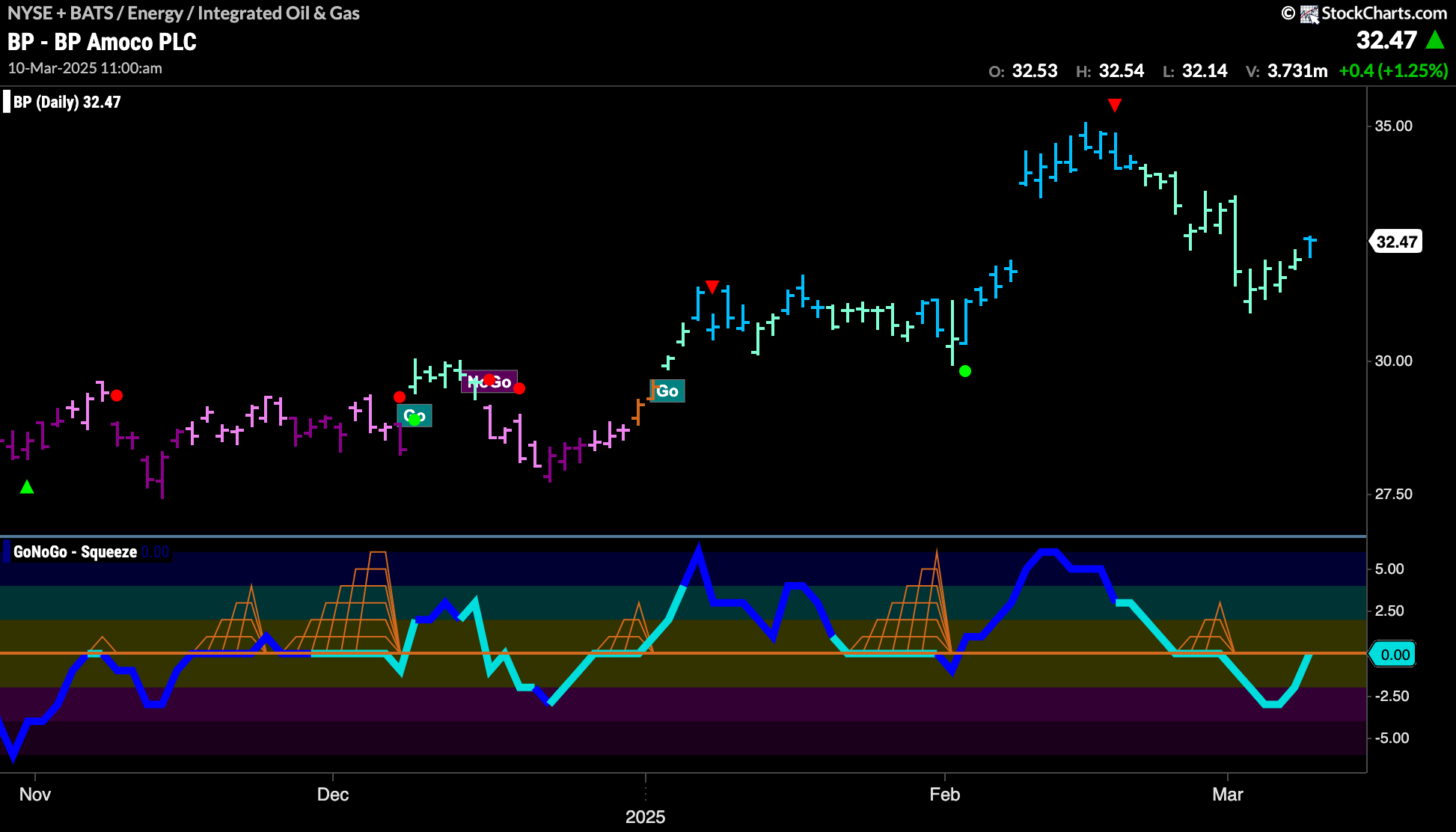Click the 5.00 squeeze axis label
This screenshot has width=1456, height=832.
click(1389, 569)
